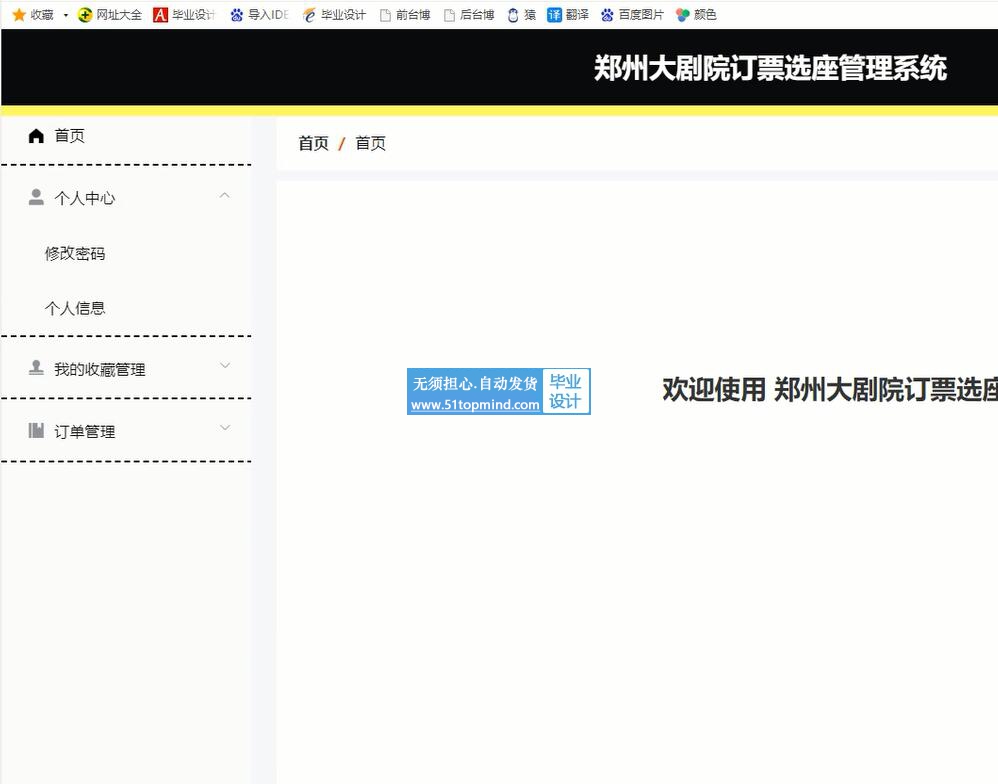Image resolution: width=998 pixels, height=784 pixels.
Task: Go to 首页 in sidebar menu
Action: 69,136
